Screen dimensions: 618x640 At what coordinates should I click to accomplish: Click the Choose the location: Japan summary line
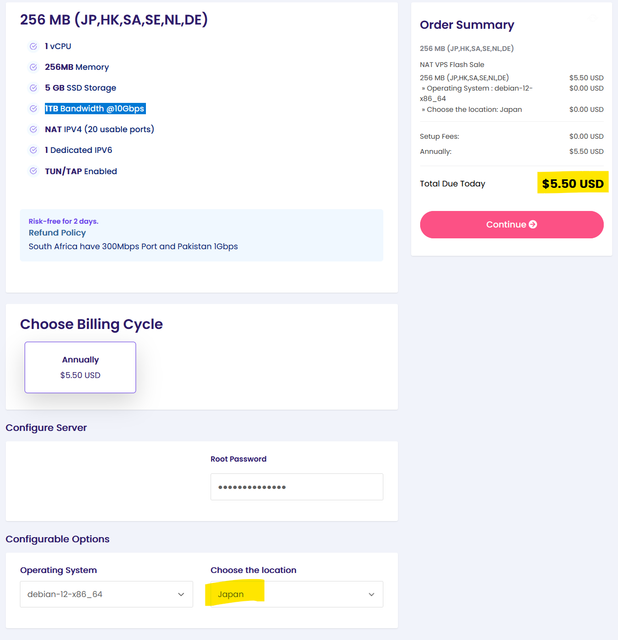point(472,109)
